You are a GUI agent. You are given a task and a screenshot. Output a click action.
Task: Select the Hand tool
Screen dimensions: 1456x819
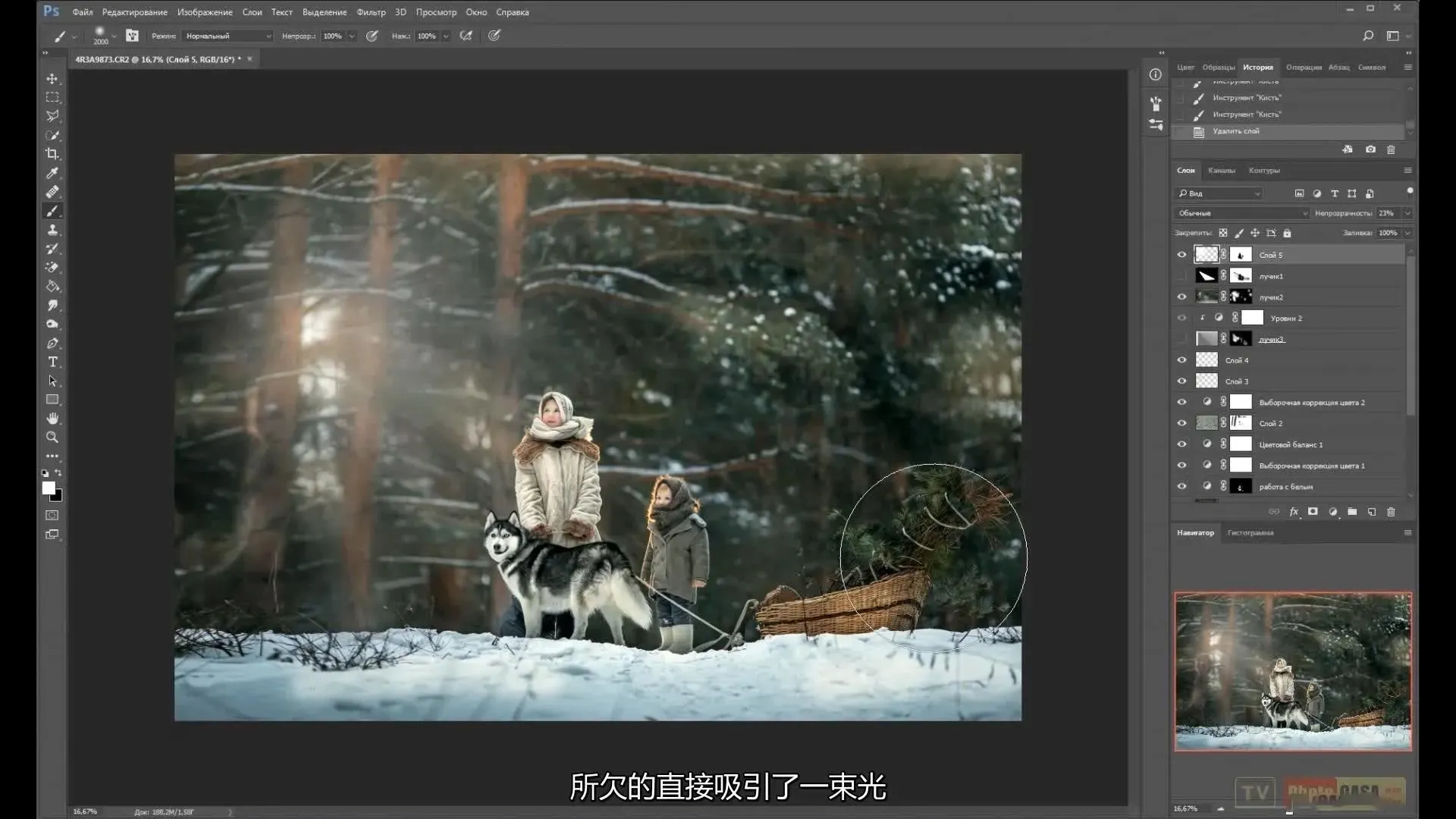[52, 419]
